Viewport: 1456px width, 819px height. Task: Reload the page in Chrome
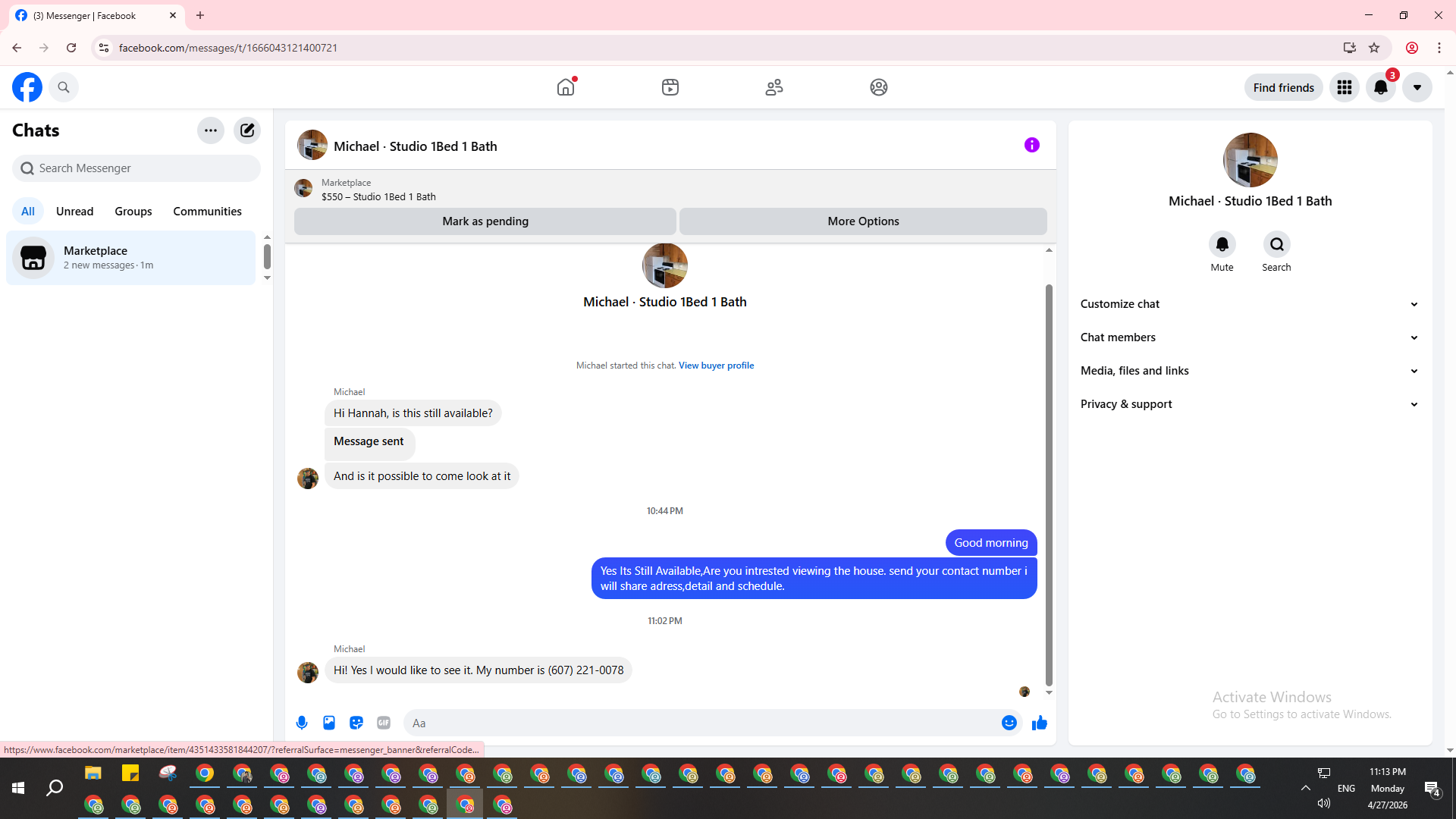pyautogui.click(x=71, y=48)
